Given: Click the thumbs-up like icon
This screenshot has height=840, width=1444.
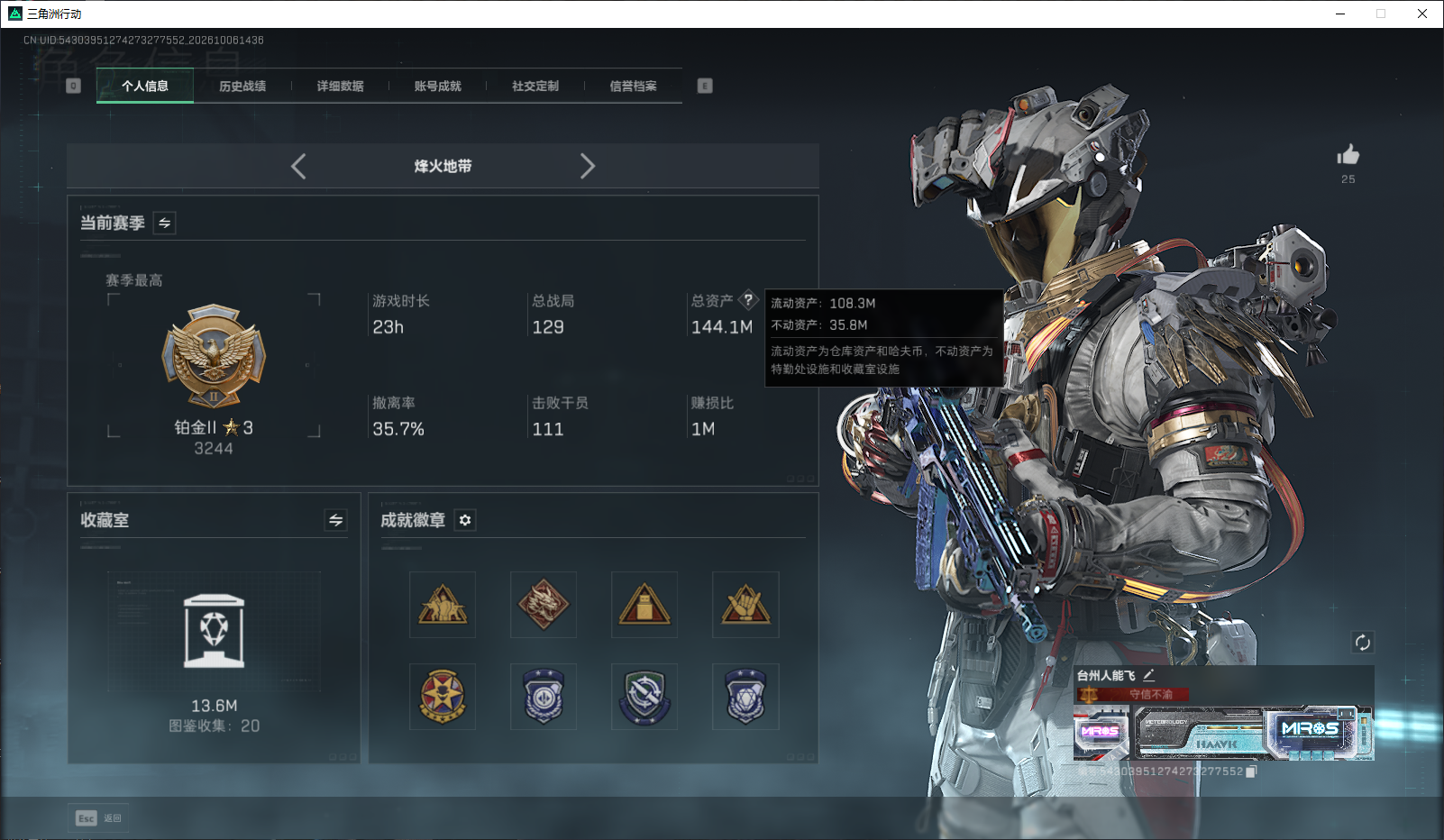Looking at the screenshot, I should tap(1348, 155).
